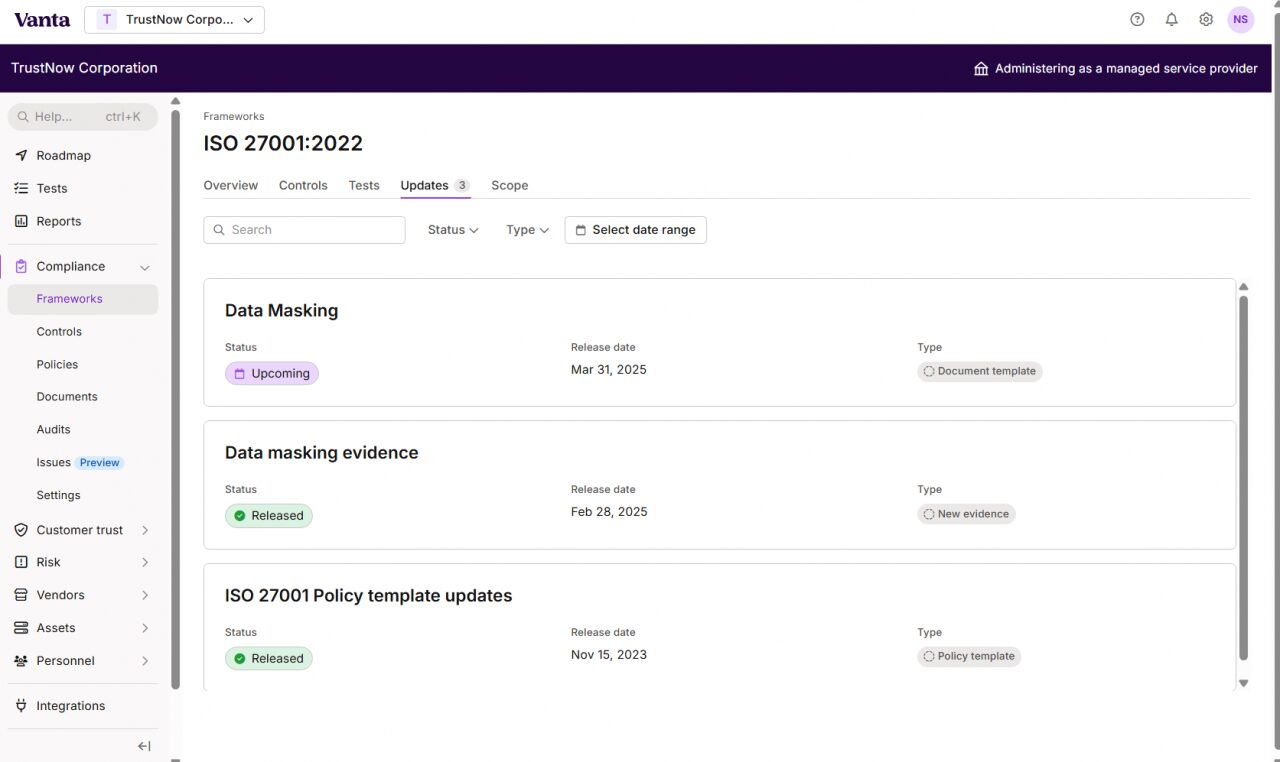Click the Vendors storefront icon
The image size is (1280, 762).
tap(21, 595)
